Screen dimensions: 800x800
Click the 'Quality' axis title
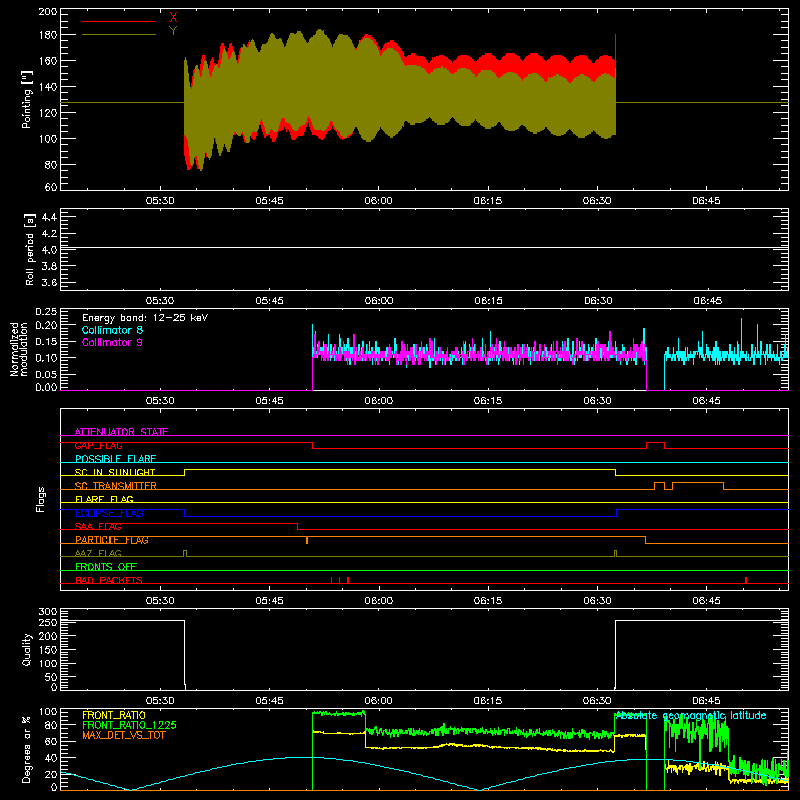click(27, 649)
